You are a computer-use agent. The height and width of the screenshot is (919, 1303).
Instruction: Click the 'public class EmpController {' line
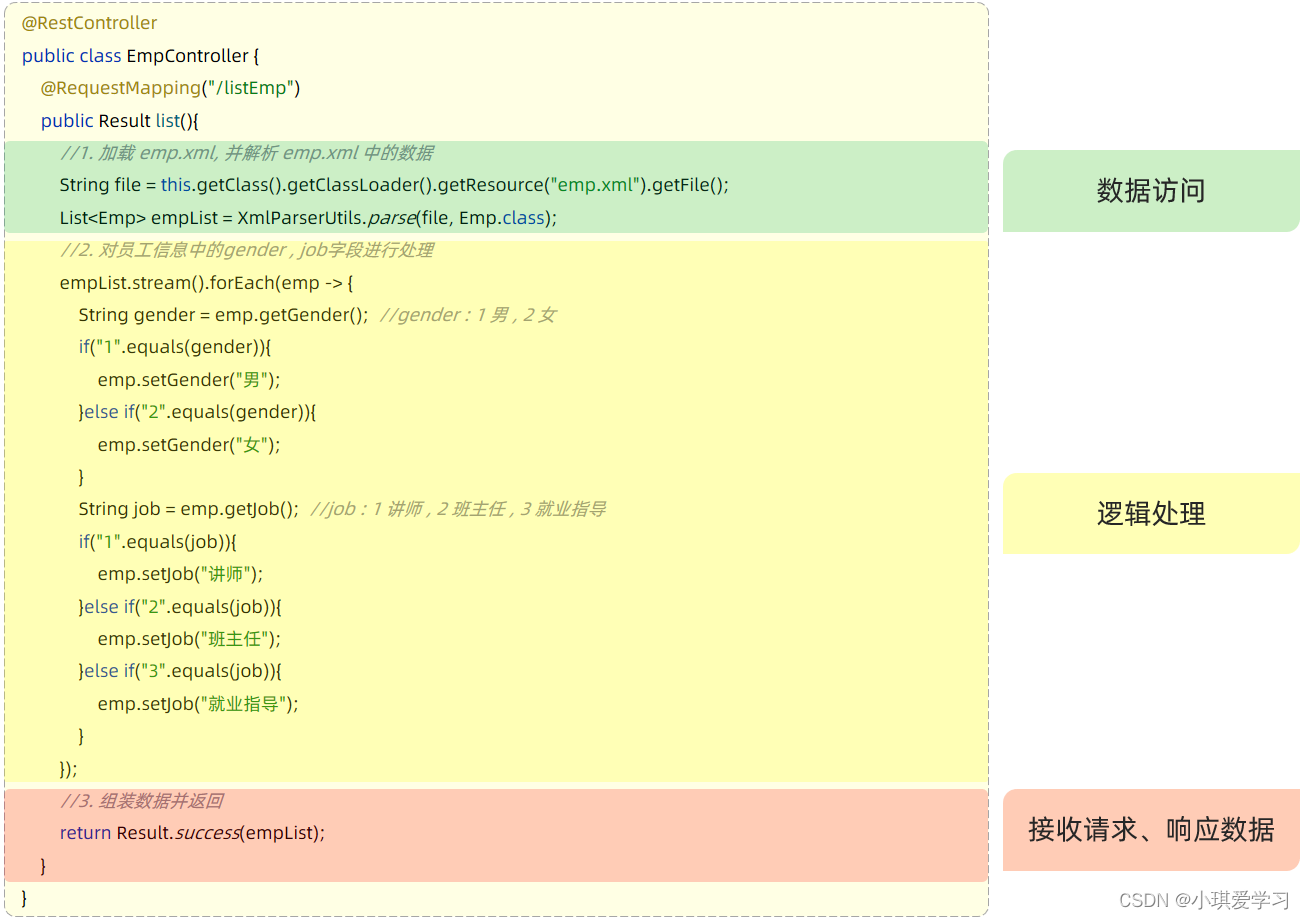pos(141,56)
